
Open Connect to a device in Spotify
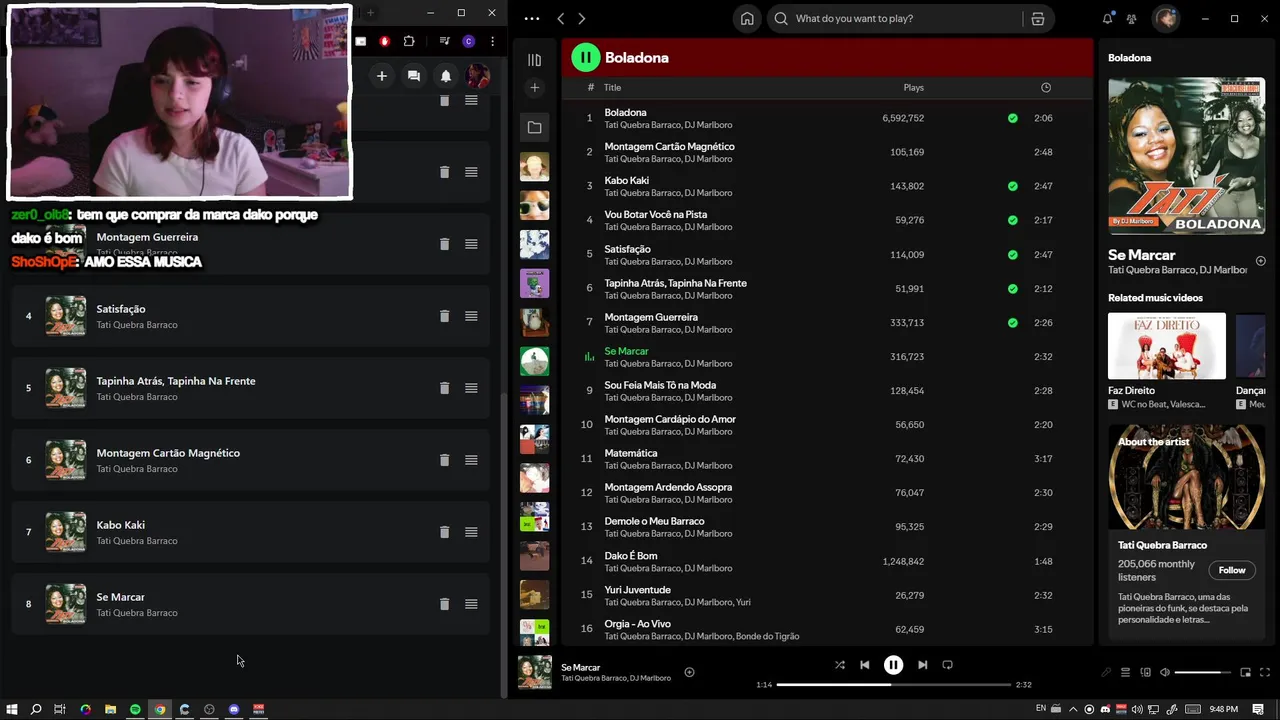click(x=1146, y=672)
